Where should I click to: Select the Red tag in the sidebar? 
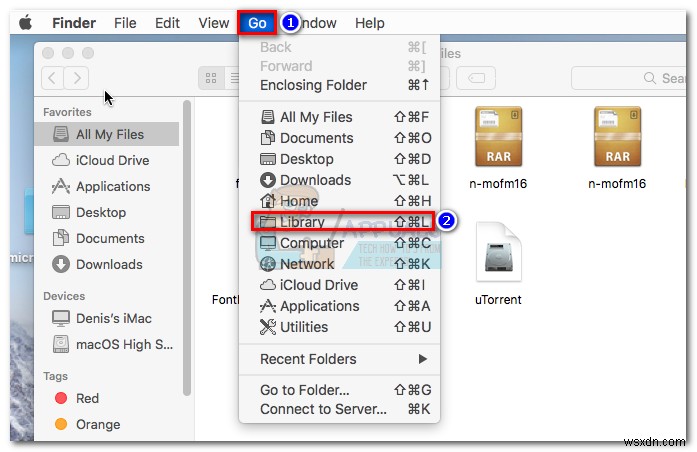coord(107,398)
